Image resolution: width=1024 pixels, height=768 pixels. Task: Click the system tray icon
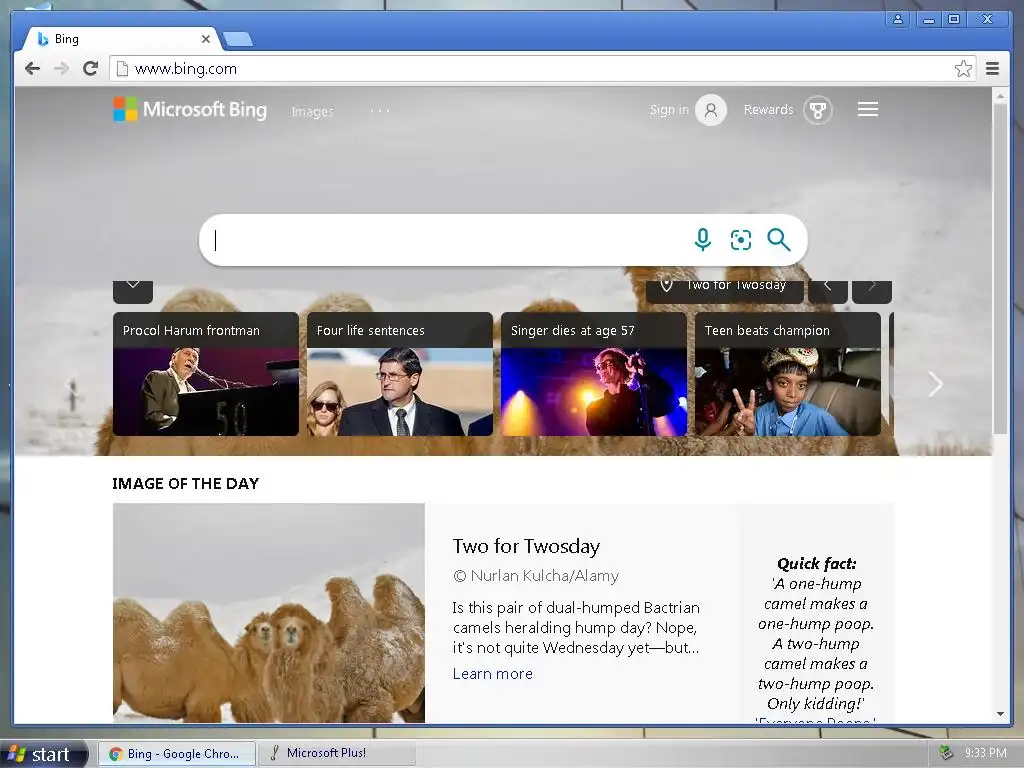tap(946, 753)
